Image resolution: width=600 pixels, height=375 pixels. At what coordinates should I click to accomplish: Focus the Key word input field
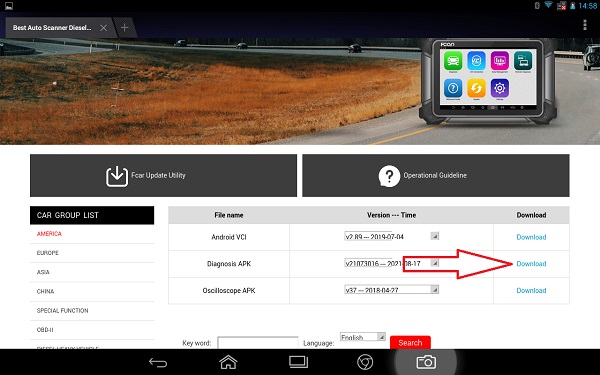pos(258,343)
